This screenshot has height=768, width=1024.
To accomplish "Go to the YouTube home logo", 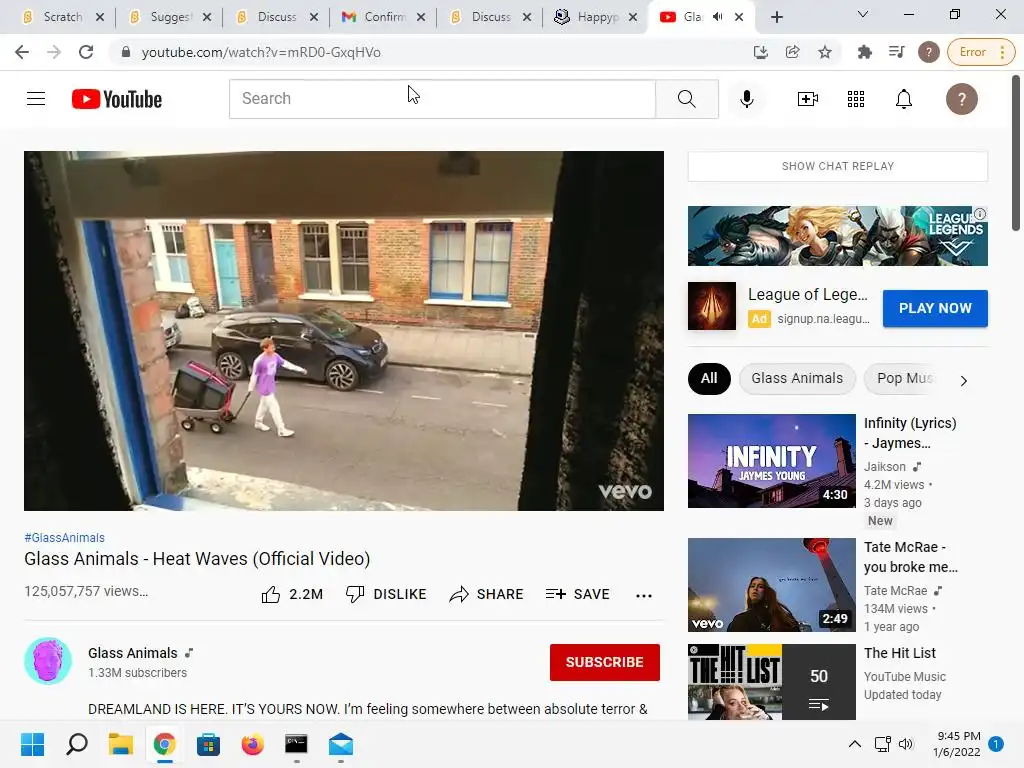I will click(117, 99).
